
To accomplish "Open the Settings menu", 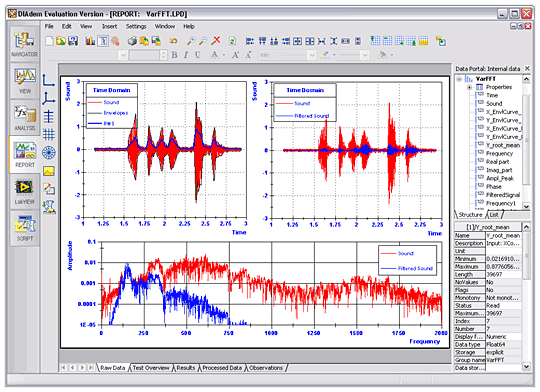I will click(136, 26).
